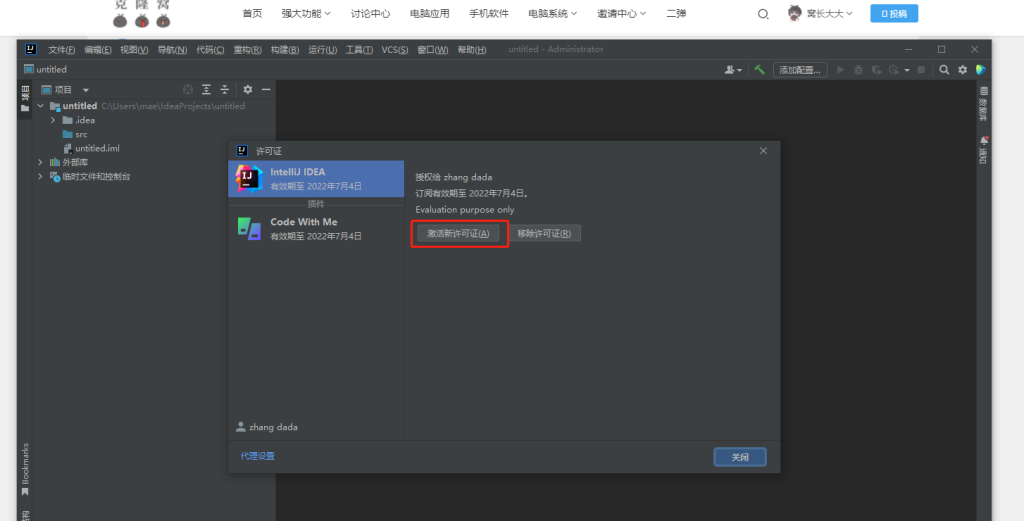
Task: Click the project tool window stripe button
Action: tap(25, 99)
